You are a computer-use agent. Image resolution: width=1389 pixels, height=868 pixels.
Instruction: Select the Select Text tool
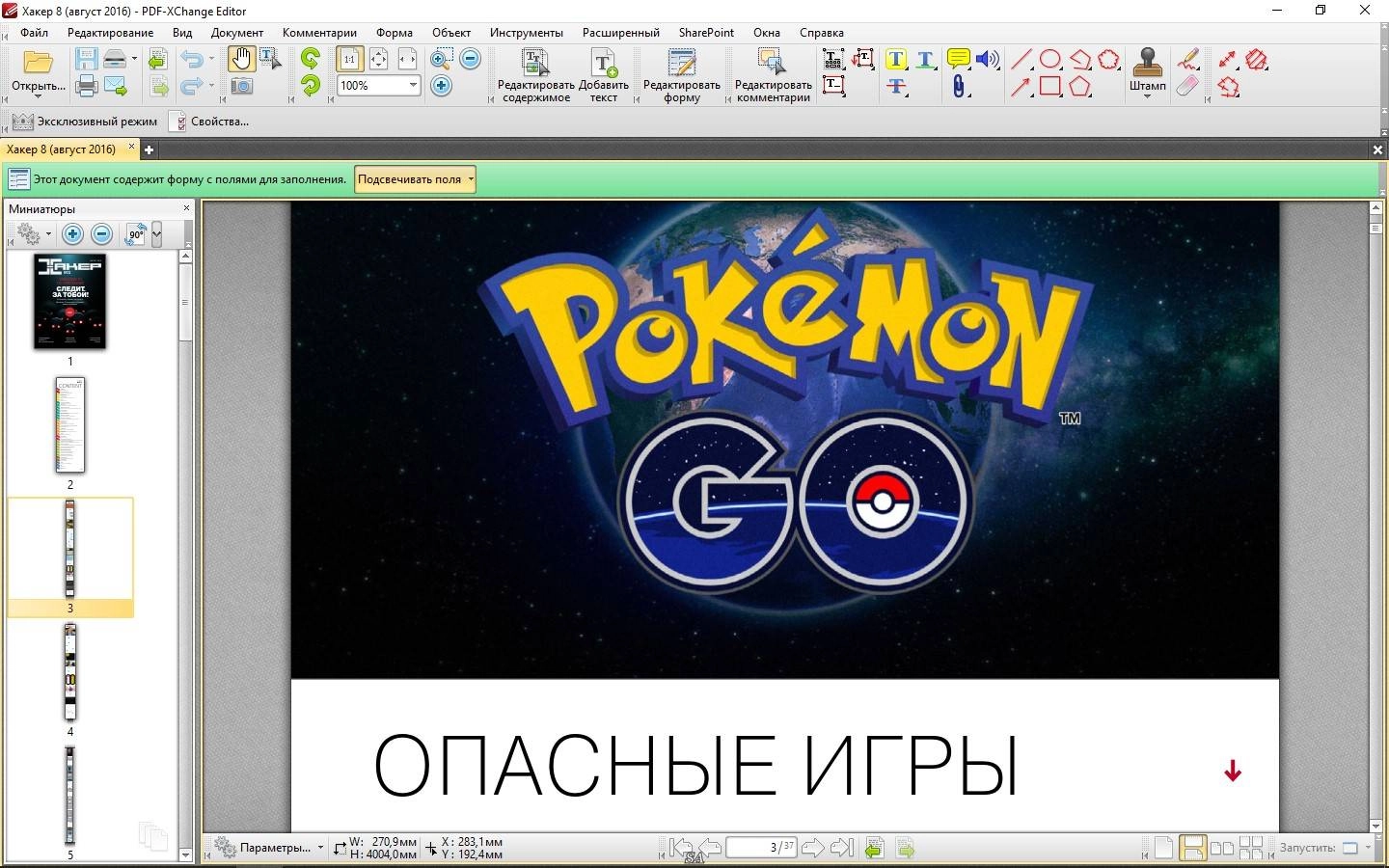click(271, 60)
